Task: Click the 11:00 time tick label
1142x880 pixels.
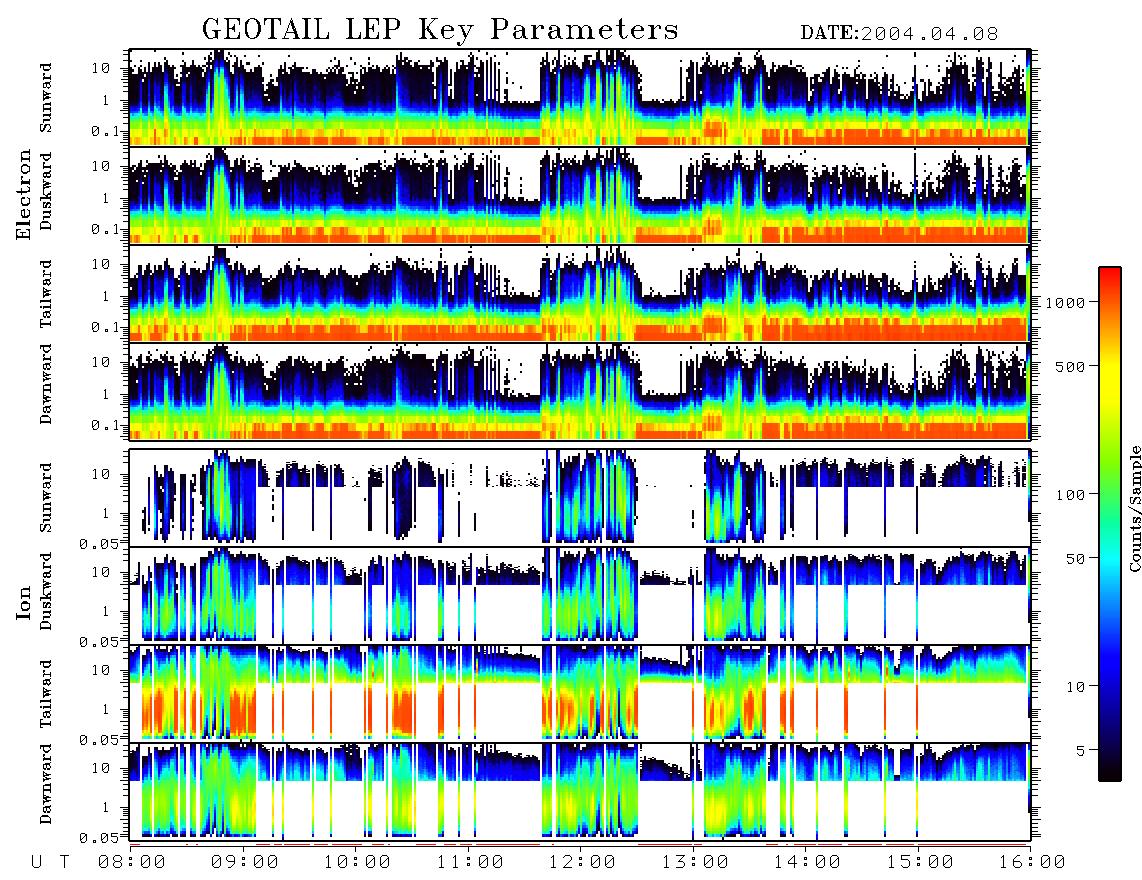Action: point(470,862)
